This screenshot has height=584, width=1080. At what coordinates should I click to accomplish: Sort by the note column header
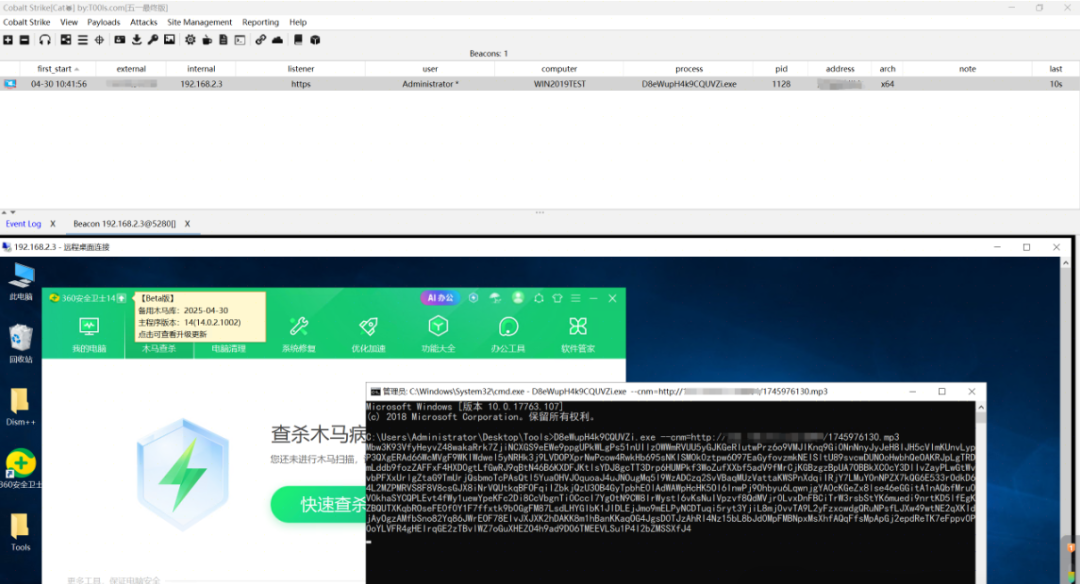pos(968,69)
